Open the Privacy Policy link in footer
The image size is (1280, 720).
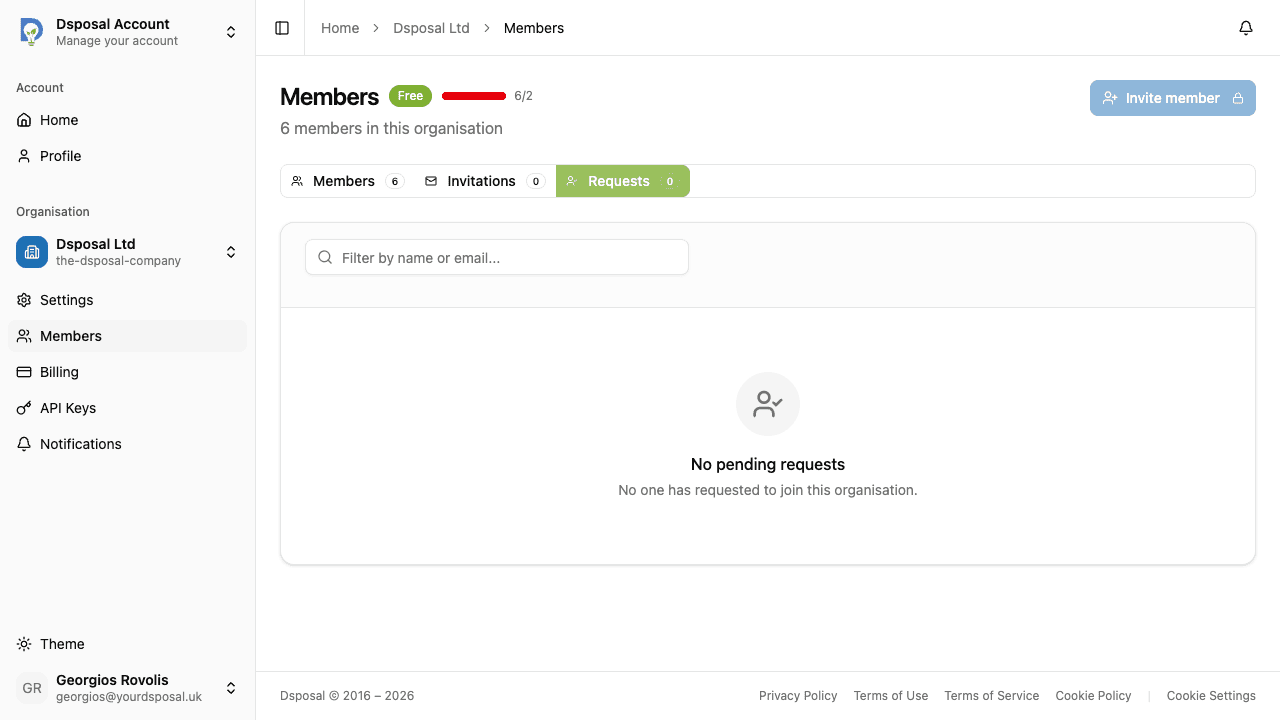(798, 695)
